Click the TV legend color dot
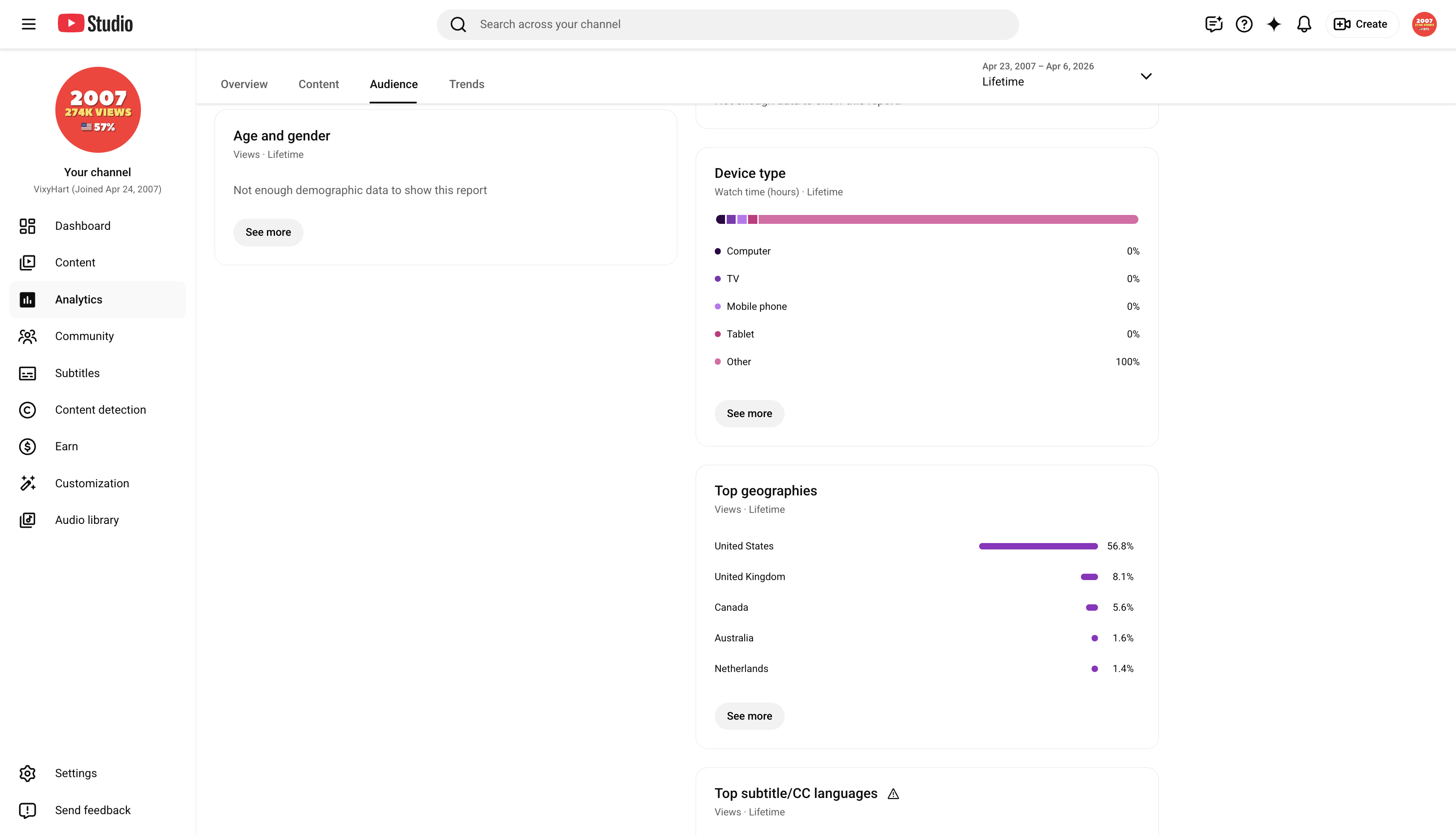Viewport: 1456px width, 835px height. (718, 279)
